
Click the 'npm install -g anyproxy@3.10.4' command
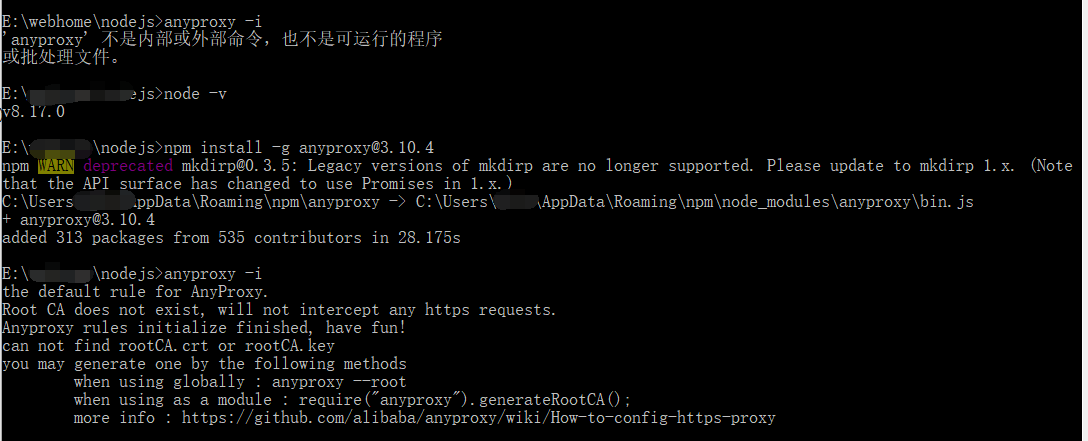point(298,148)
